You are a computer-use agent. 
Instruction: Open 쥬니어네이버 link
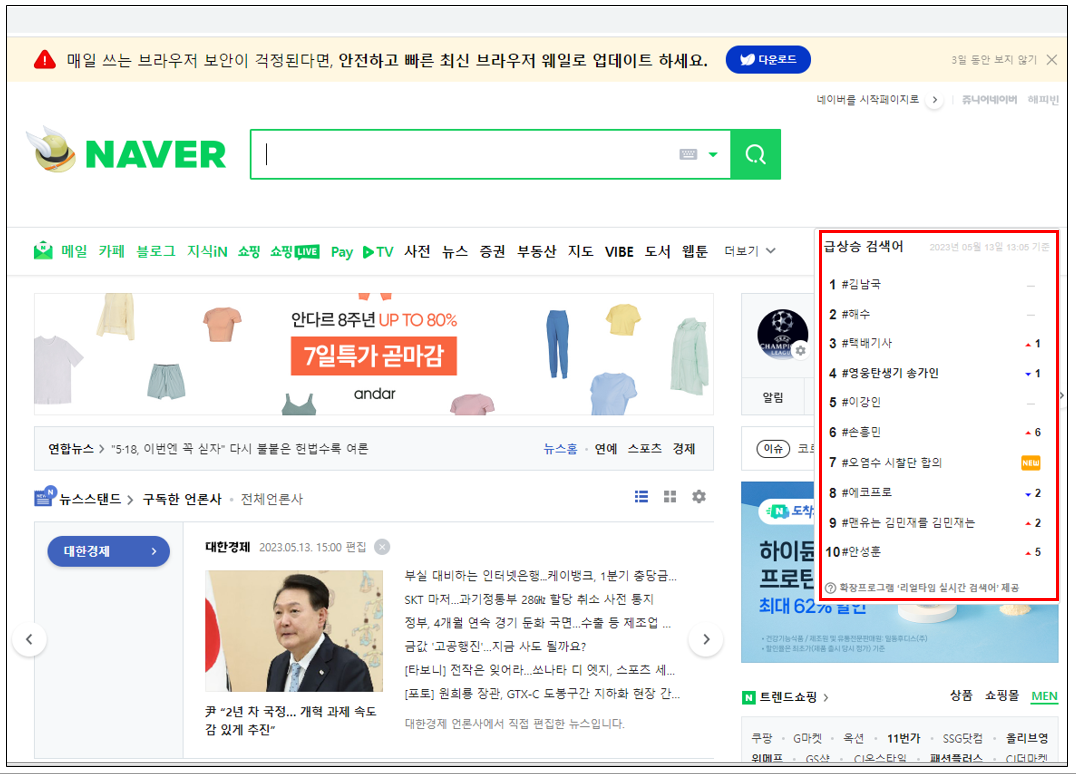(989, 99)
